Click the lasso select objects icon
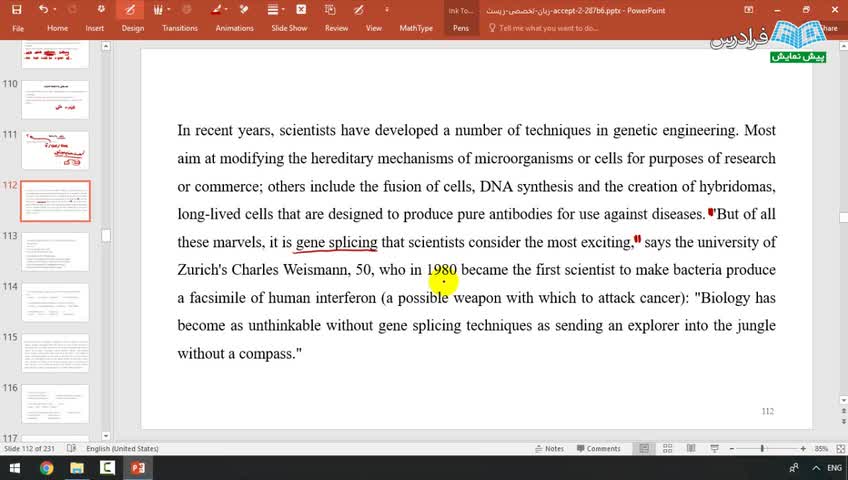 click(330, 9)
